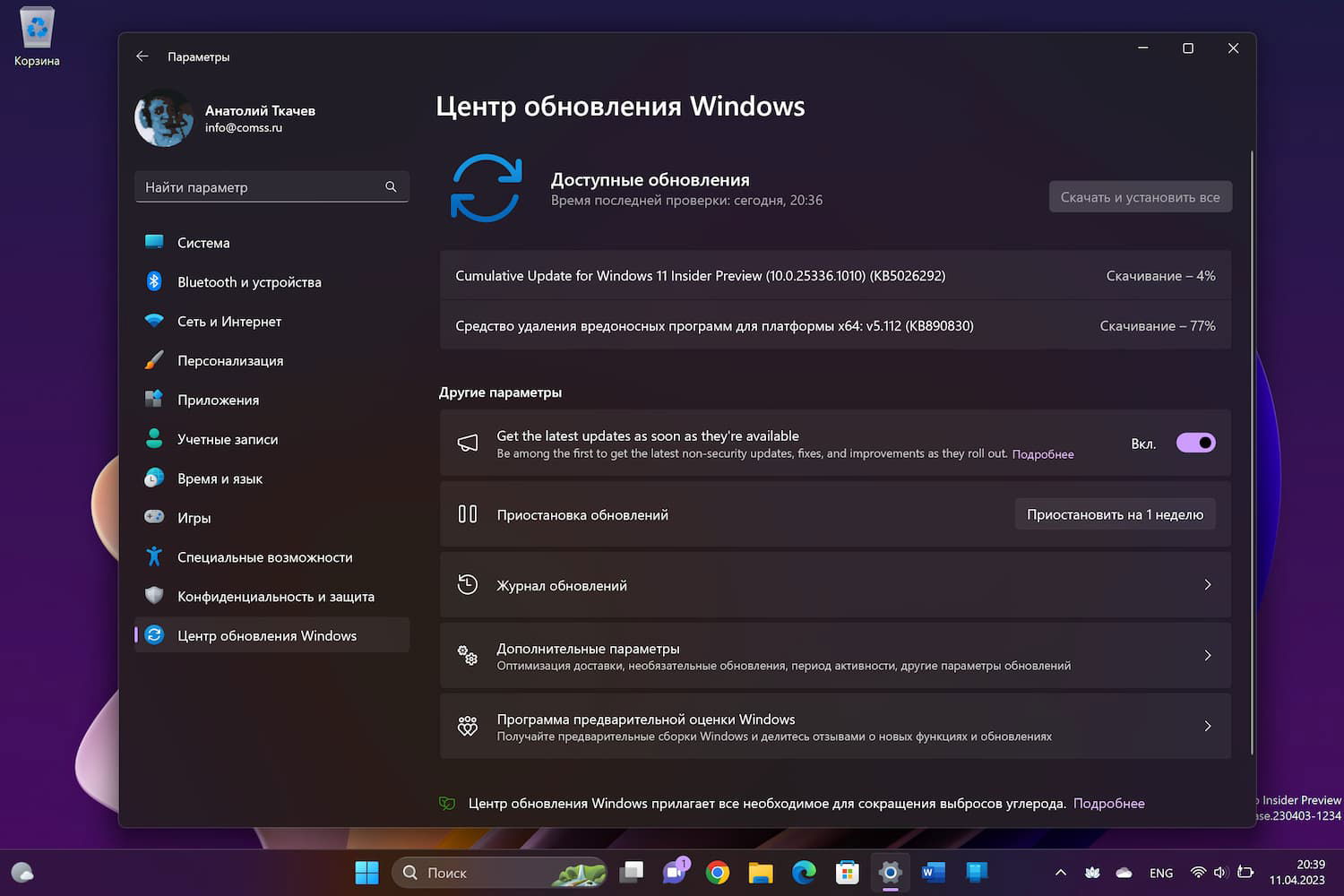Click the Система monitor icon in sidebar
This screenshot has height=896, width=1344.
coord(154,242)
